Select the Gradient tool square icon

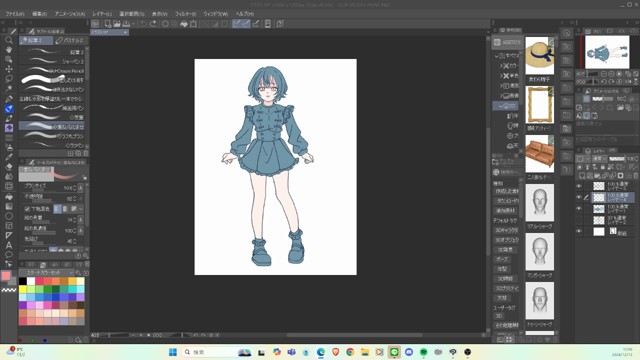pyautogui.click(x=9, y=206)
